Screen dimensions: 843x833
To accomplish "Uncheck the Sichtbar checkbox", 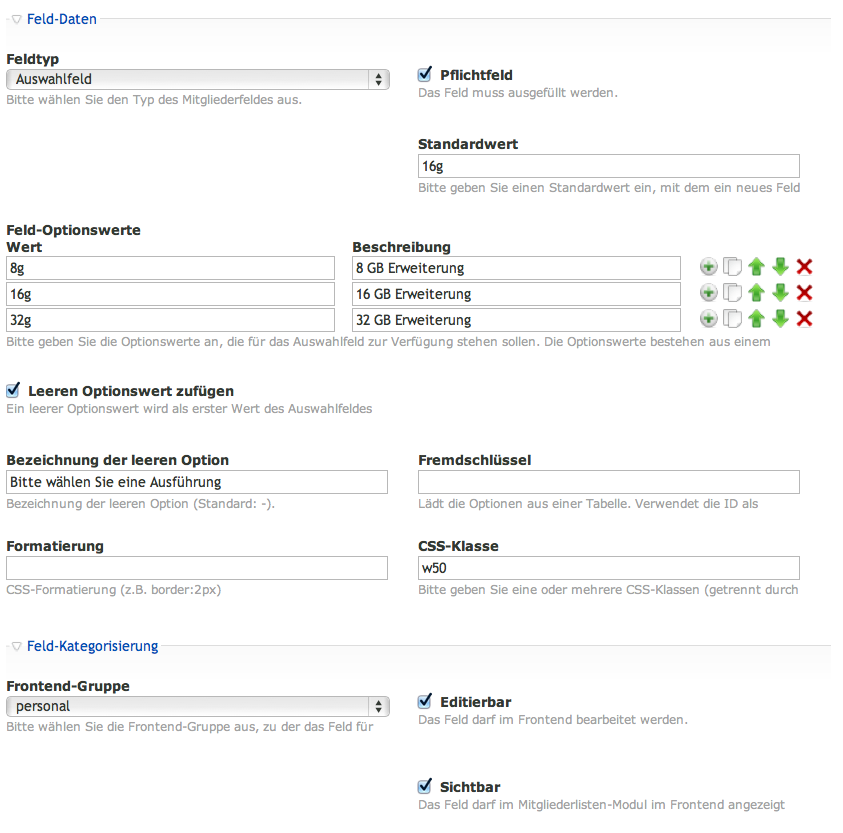I will (x=425, y=786).
